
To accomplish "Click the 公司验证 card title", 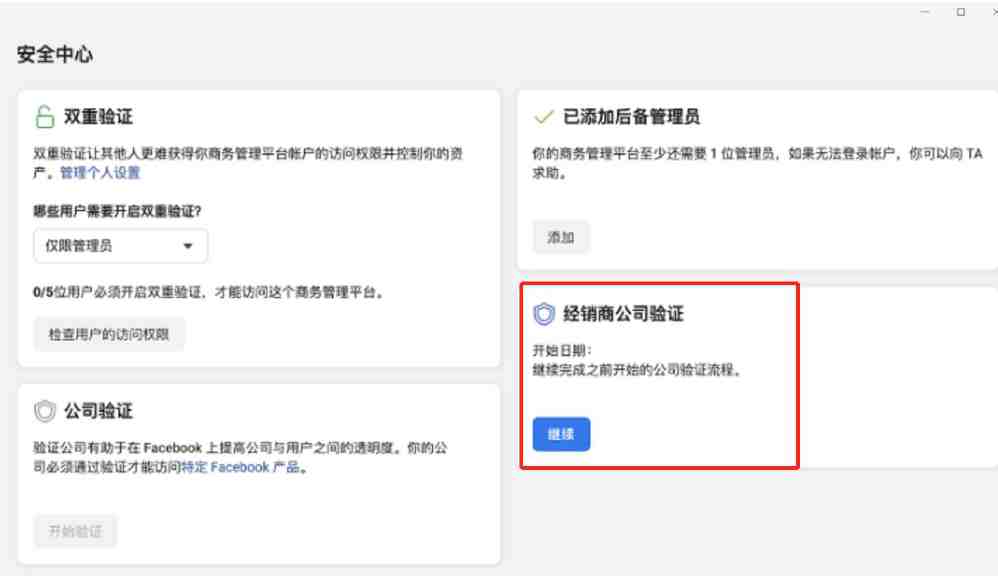I will 98,411.
